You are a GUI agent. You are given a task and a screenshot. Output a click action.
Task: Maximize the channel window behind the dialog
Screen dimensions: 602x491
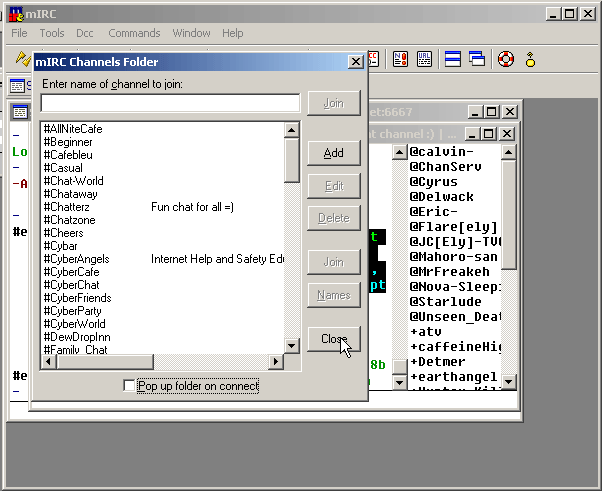(x=488, y=134)
